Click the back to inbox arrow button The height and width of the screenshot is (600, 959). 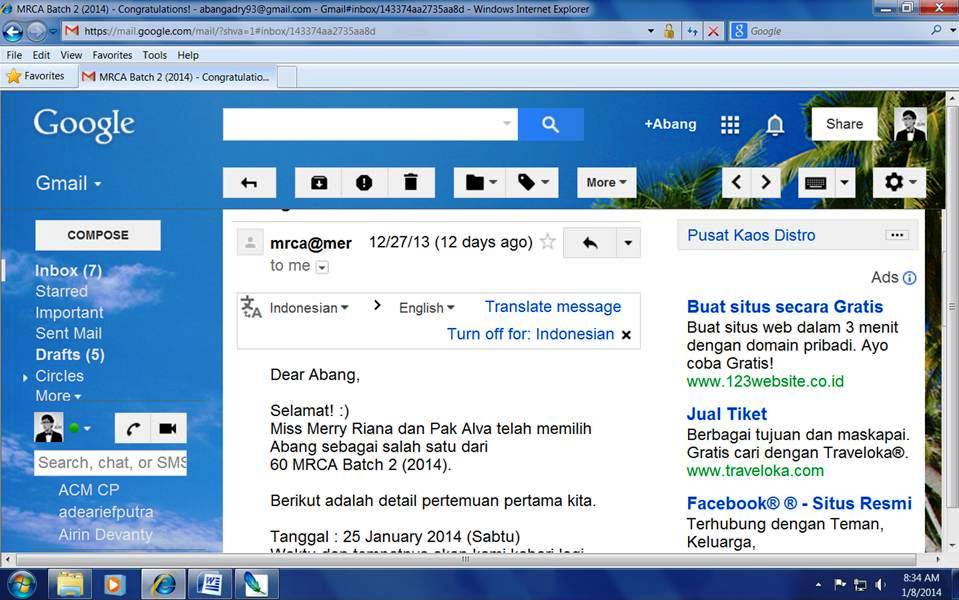pos(249,182)
